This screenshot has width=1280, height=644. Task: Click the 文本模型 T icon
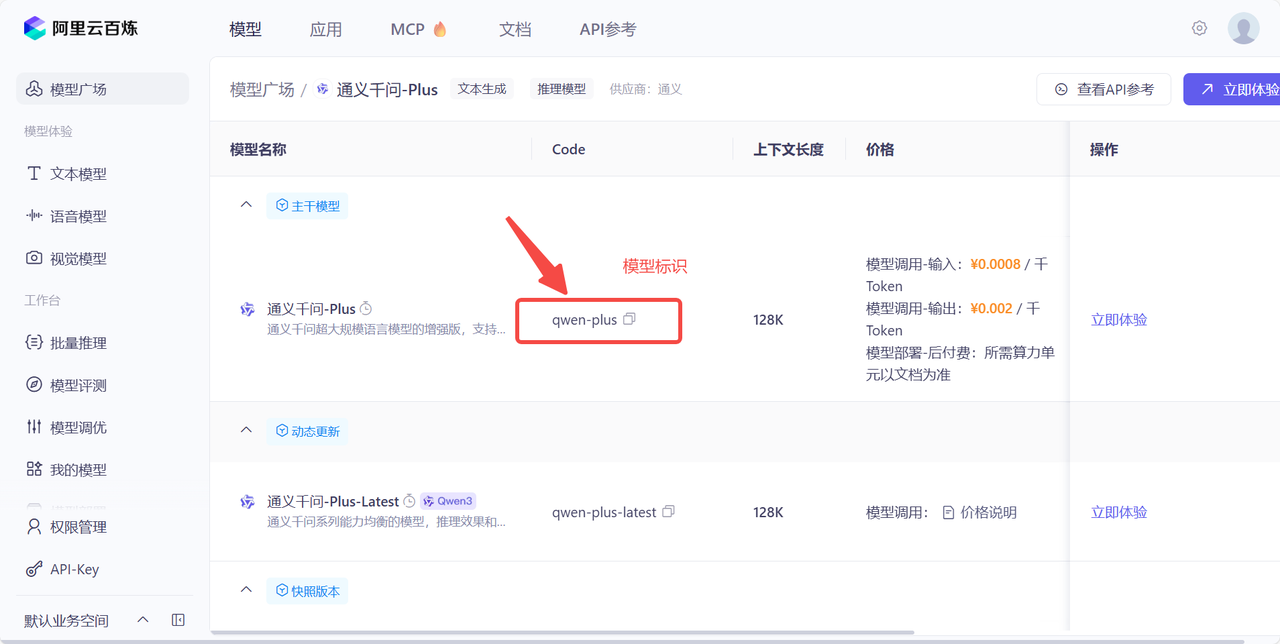click(34, 173)
